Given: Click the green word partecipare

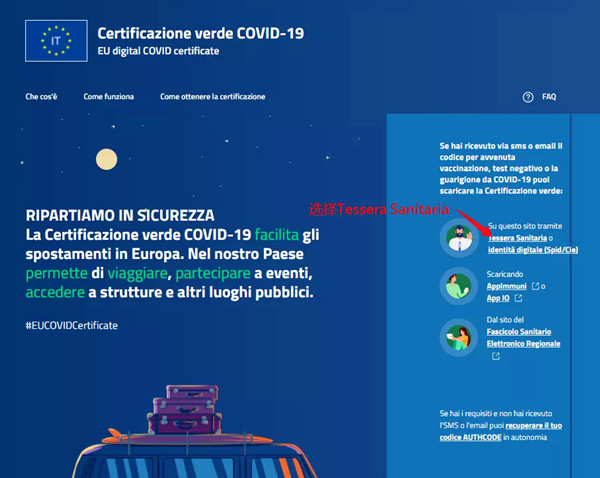Looking at the screenshot, I should coord(213,273).
